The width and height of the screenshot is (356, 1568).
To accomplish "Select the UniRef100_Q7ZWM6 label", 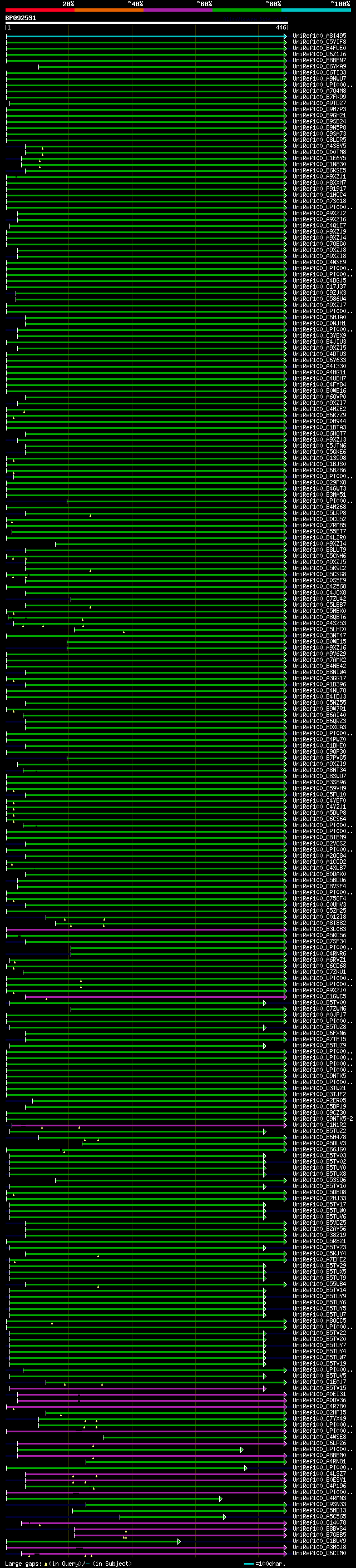I will pos(319,1009).
